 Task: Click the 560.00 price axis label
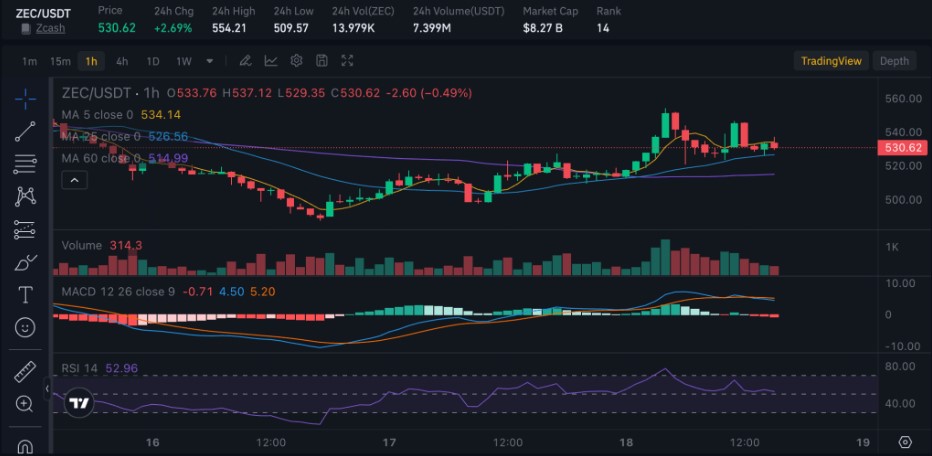pyautogui.click(x=902, y=98)
